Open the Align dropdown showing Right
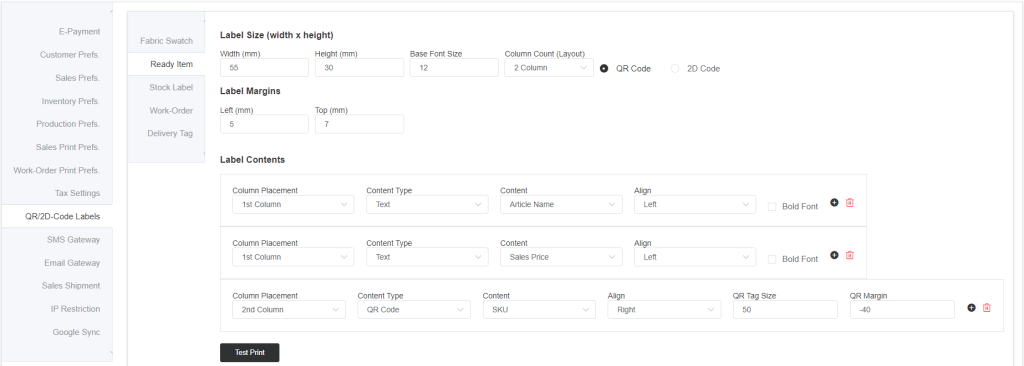The height and width of the screenshot is (366, 1024). point(664,309)
